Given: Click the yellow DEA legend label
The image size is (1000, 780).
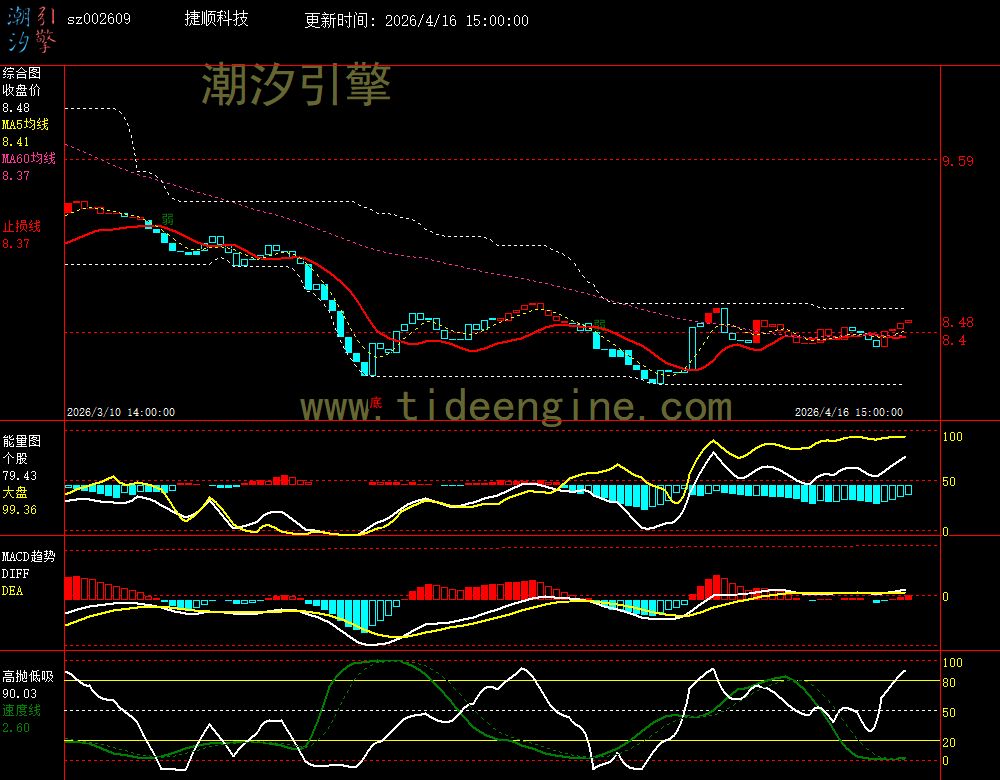Looking at the screenshot, I should pyautogui.click(x=12, y=591).
